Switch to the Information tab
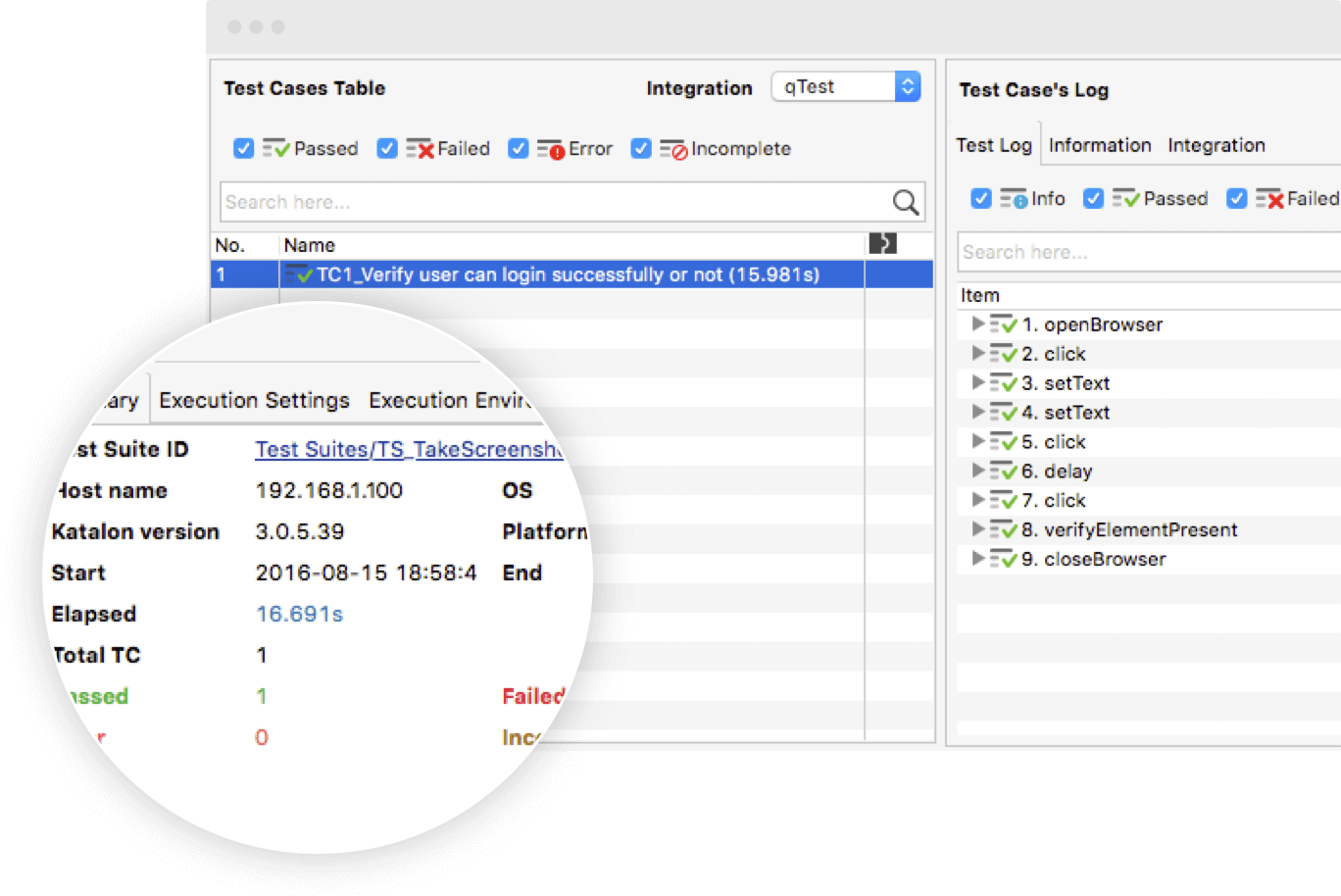Viewport: 1341px width, 896px height. click(1100, 145)
